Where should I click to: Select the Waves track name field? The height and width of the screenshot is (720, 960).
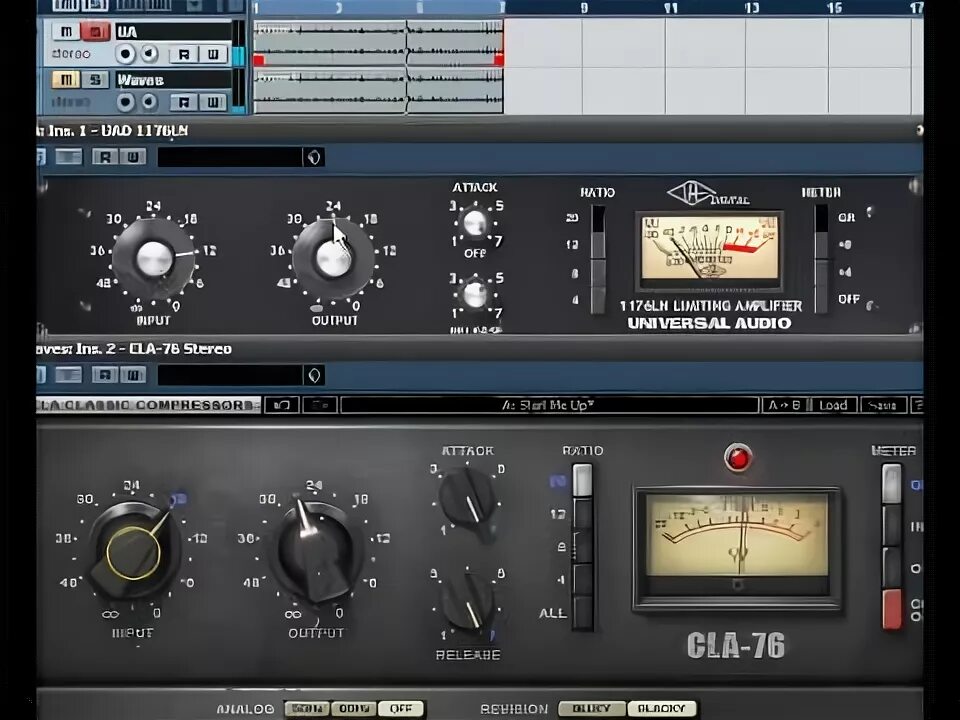pos(173,80)
